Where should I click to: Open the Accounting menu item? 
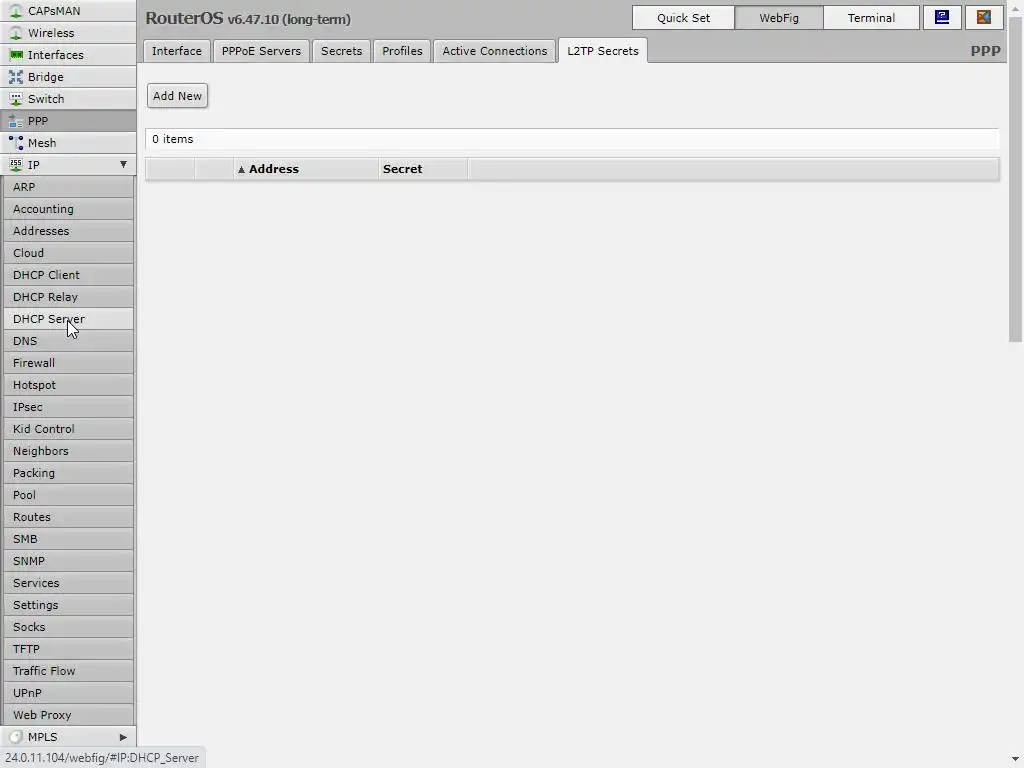[x=69, y=209]
